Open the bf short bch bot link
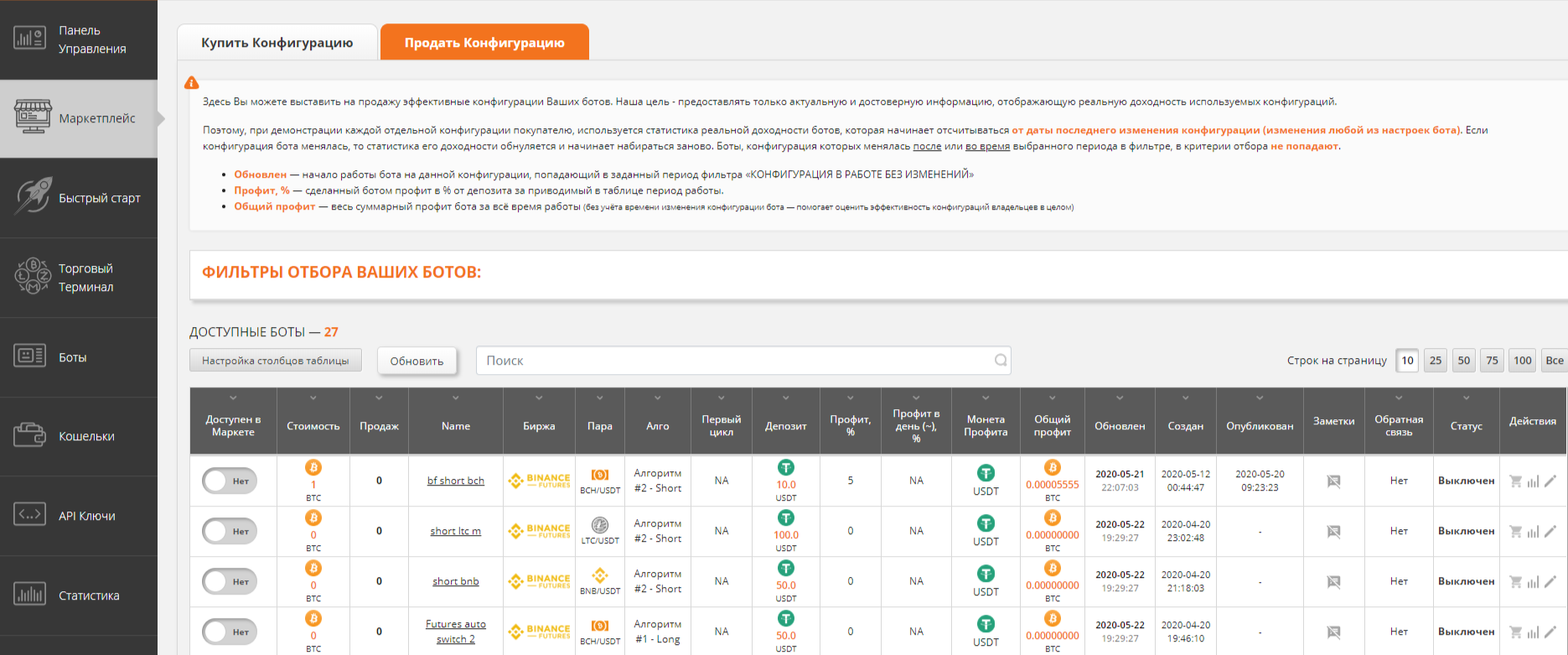Image resolution: width=1568 pixels, height=655 pixels. 455,481
